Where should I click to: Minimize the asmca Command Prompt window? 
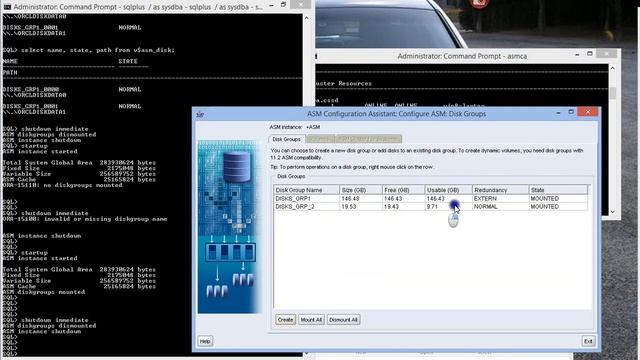pos(577,54)
